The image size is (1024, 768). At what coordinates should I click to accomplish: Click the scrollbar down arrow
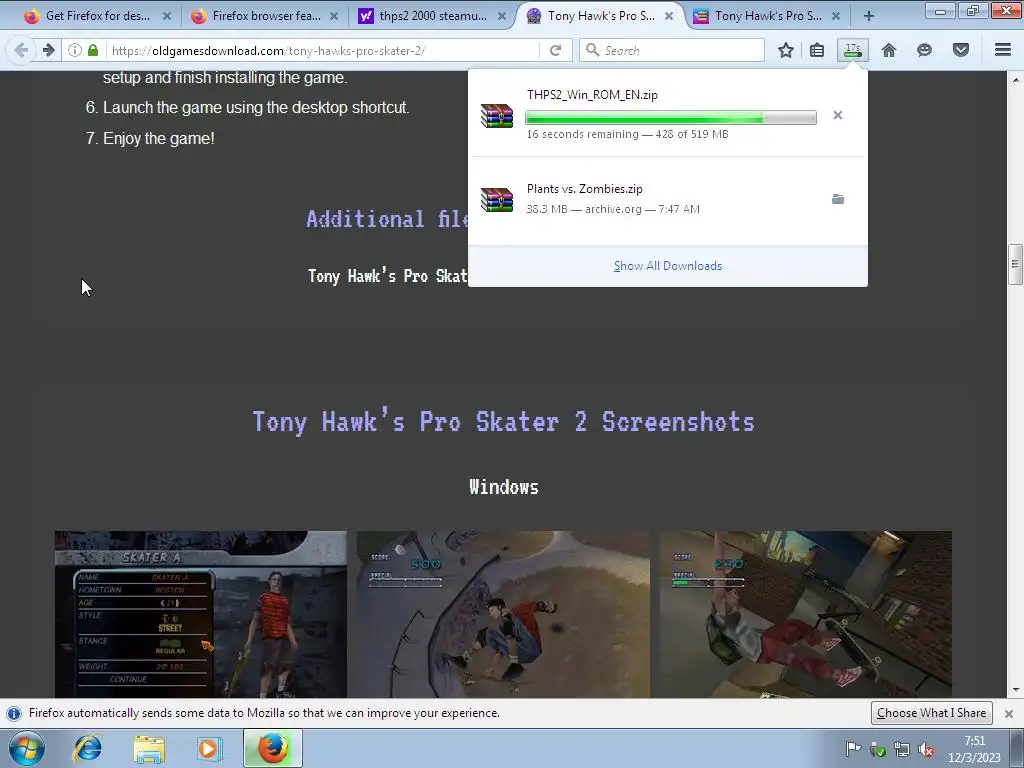coord(1015,690)
